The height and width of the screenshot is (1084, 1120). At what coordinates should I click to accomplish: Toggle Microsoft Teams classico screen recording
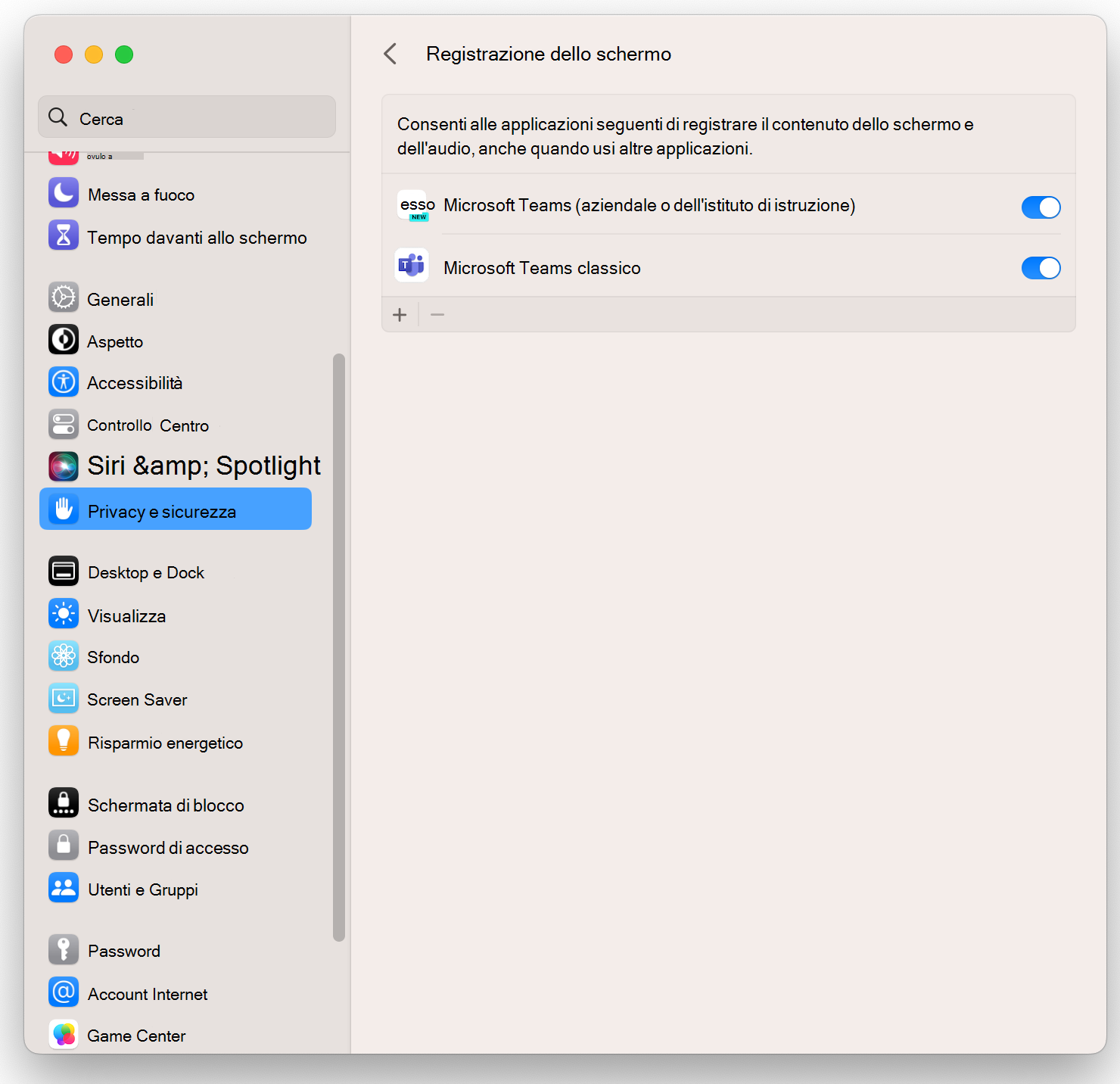coord(1041,267)
